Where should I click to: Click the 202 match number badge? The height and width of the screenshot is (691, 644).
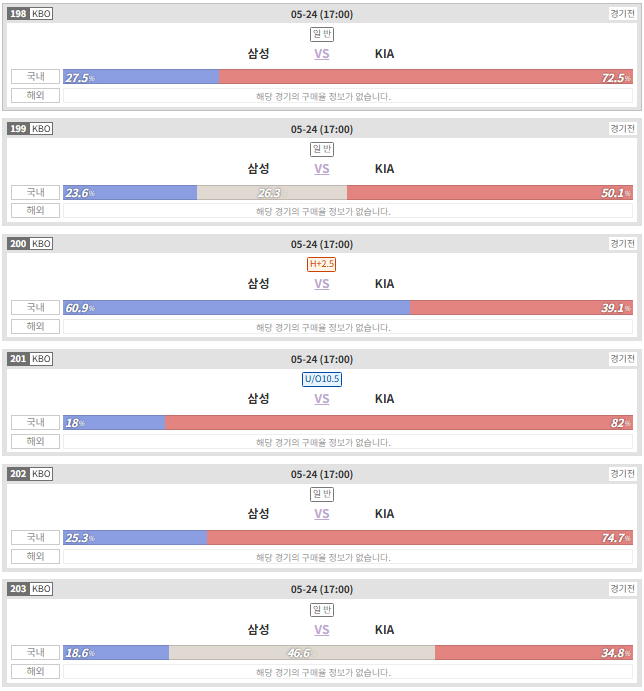coord(18,474)
